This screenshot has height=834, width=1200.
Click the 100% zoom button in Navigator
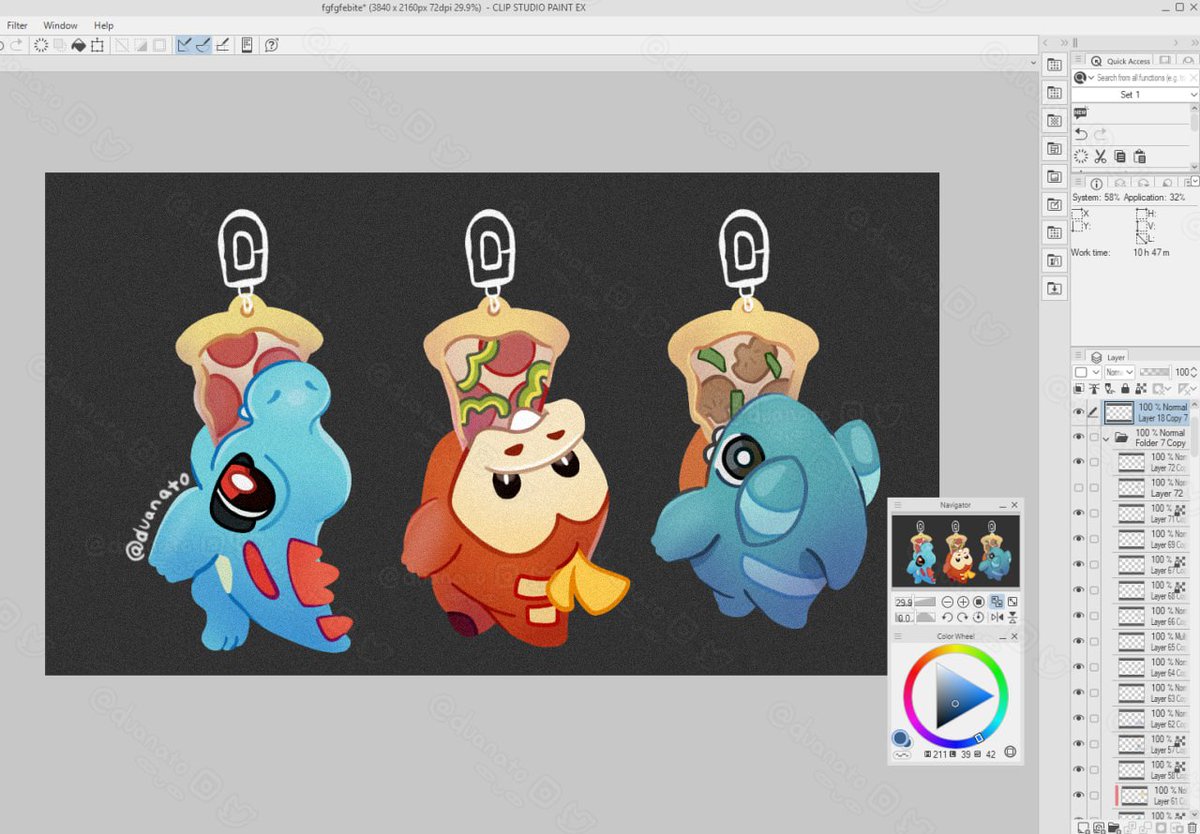980,602
